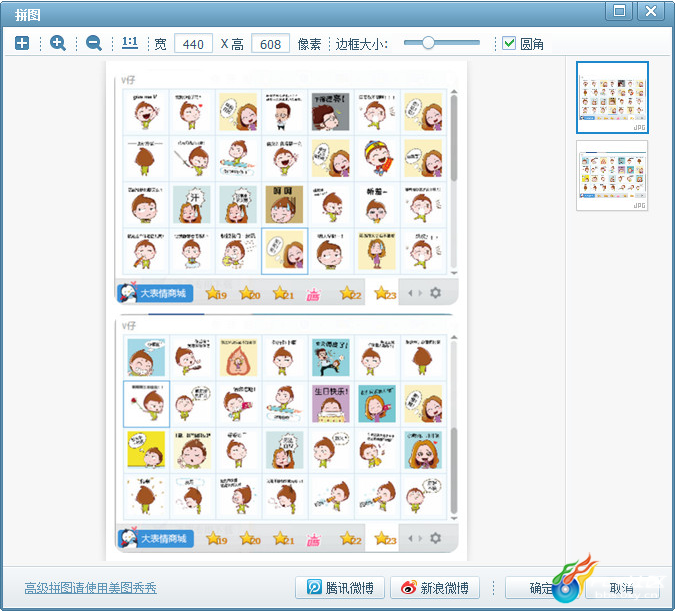Click the height field showing 608
The image size is (675, 611).
270,43
